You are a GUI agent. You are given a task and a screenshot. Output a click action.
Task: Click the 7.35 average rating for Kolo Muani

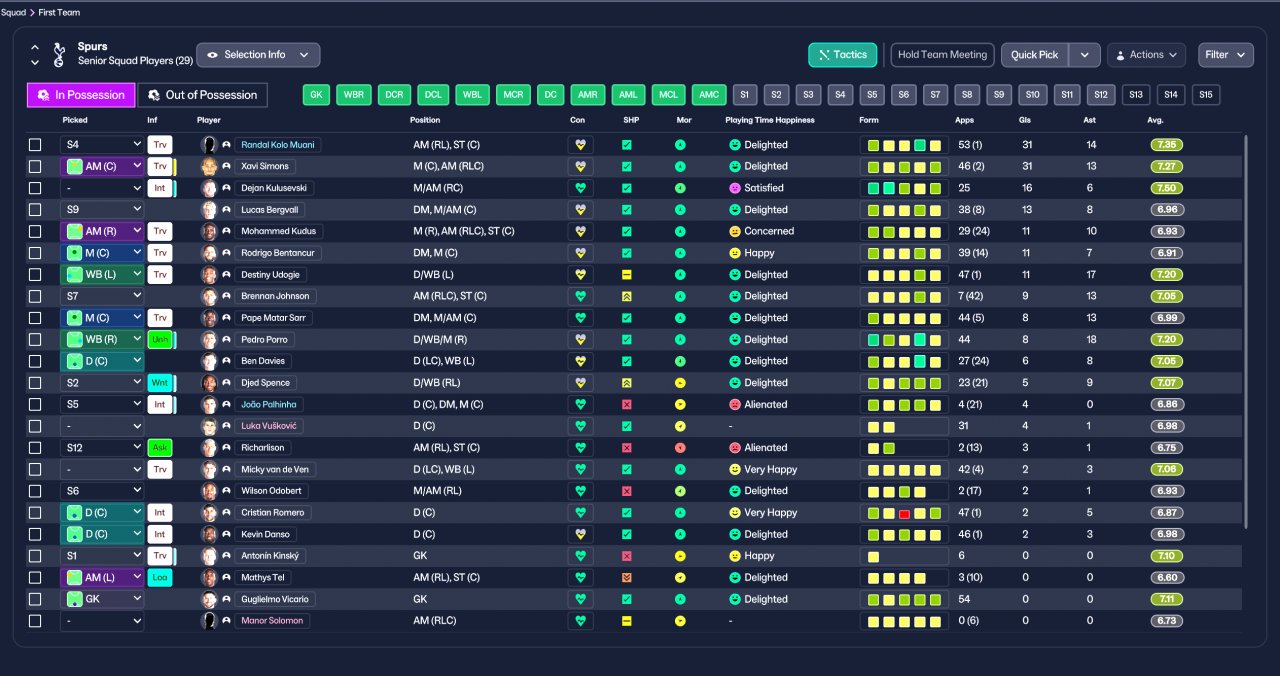(x=1166, y=145)
